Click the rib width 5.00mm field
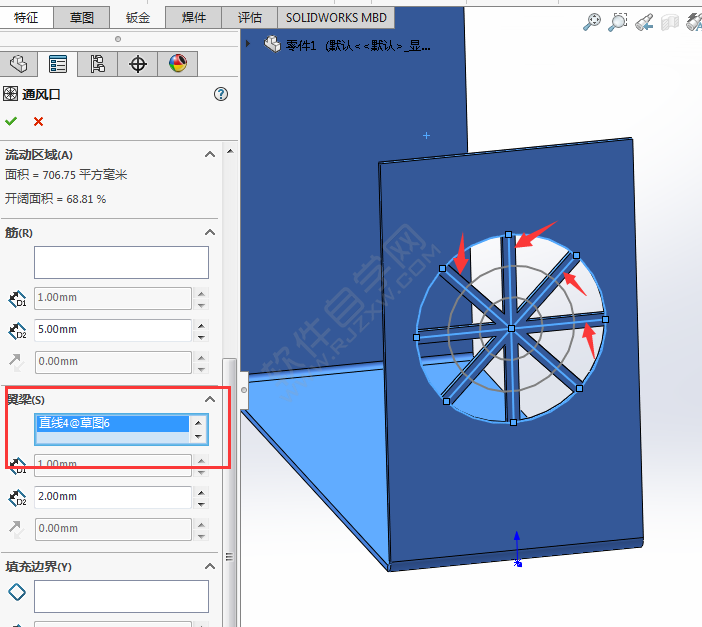Image resolution: width=702 pixels, height=627 pixels. (113, 330)
